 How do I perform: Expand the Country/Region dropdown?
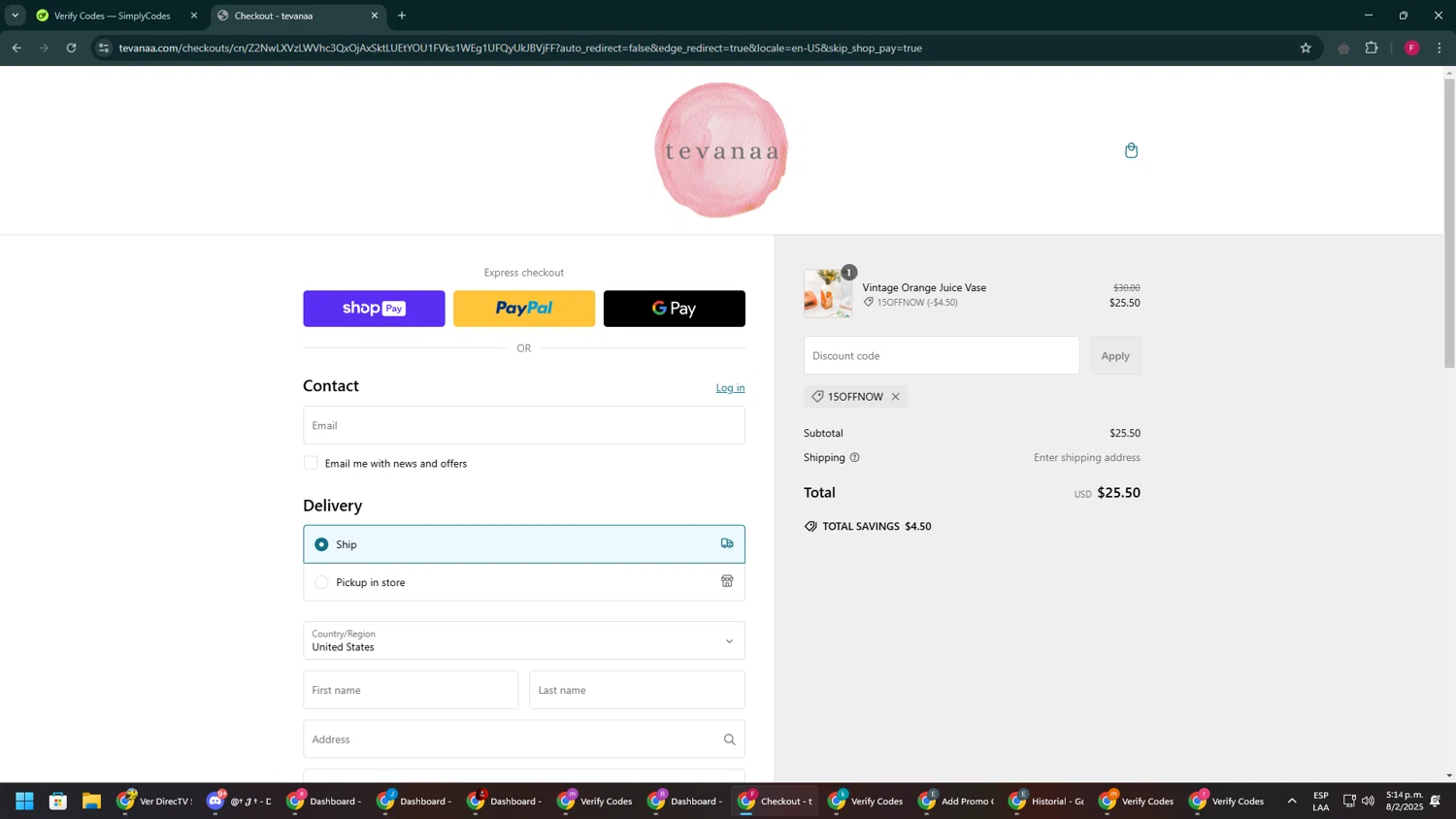[x=524, y=640]
